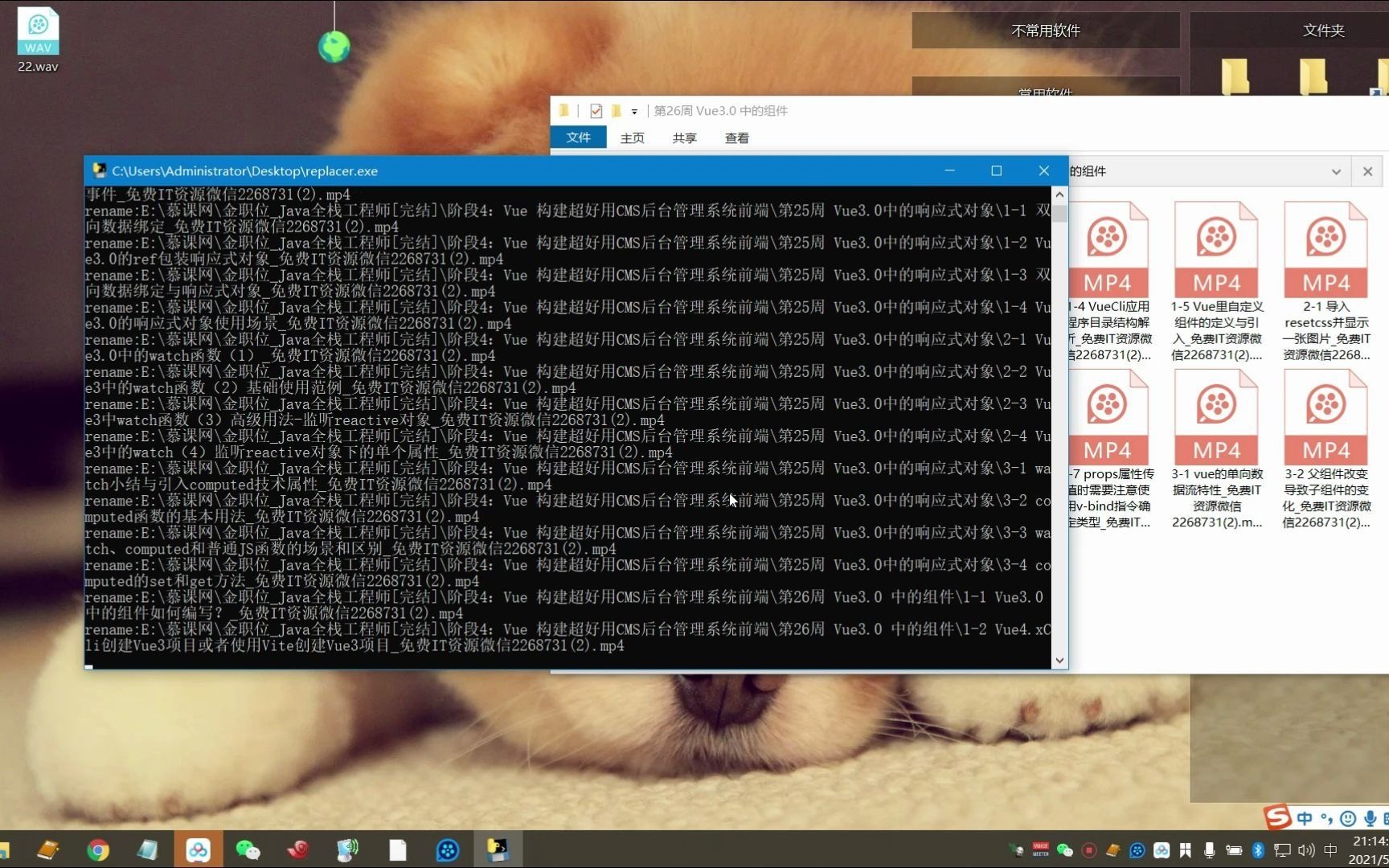
Task: Open the notepad-style app in the taskbar
Action: [148, 850]
